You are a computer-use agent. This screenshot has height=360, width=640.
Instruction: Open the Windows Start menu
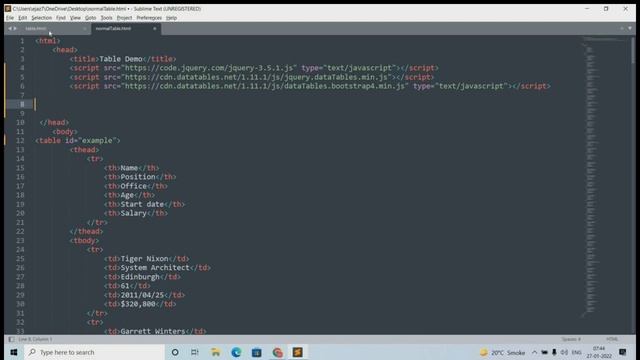[x=13, y=352]
